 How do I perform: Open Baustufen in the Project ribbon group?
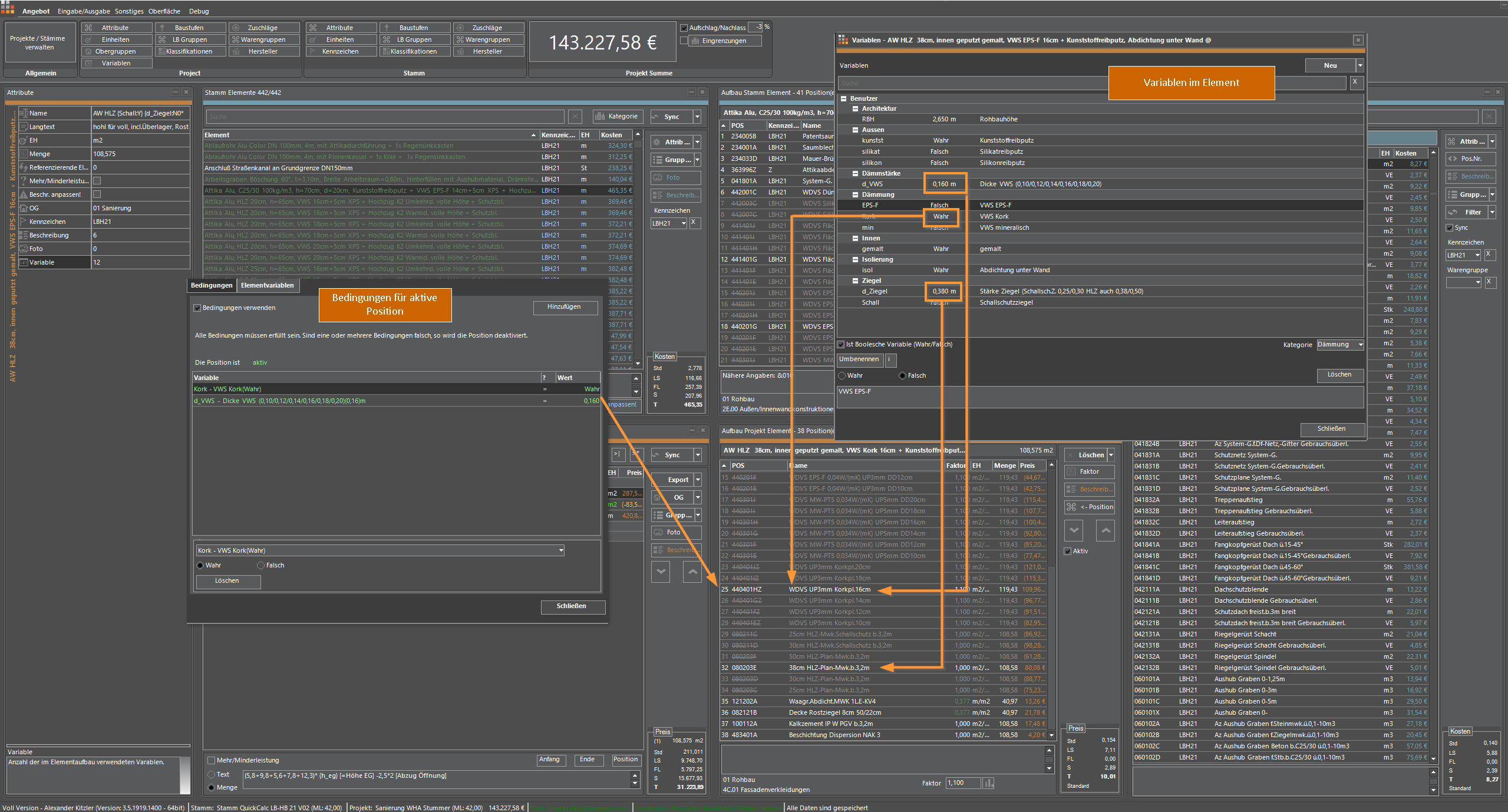(189, 28)
